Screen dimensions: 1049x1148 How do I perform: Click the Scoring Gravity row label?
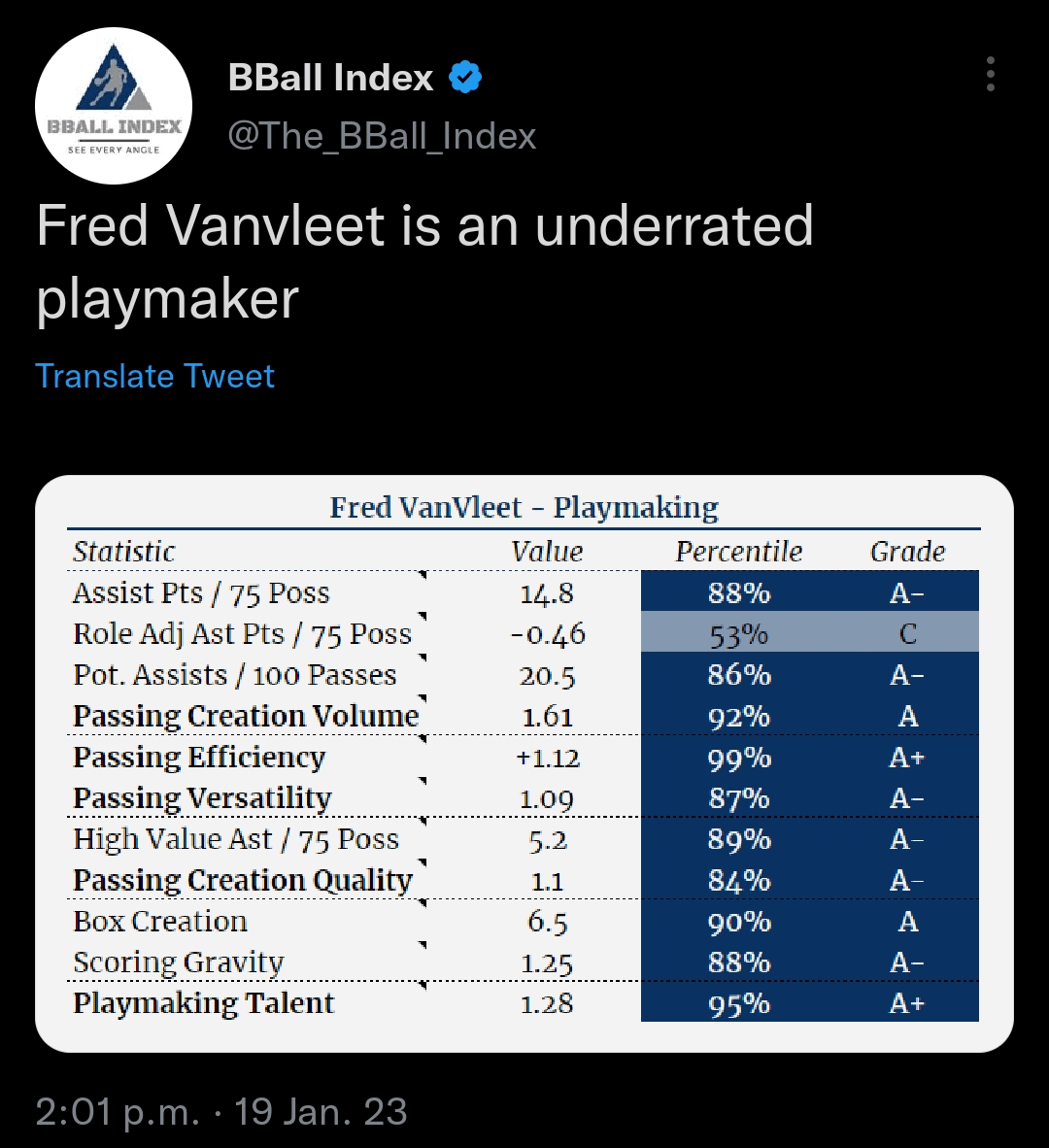tap(179, 962)
